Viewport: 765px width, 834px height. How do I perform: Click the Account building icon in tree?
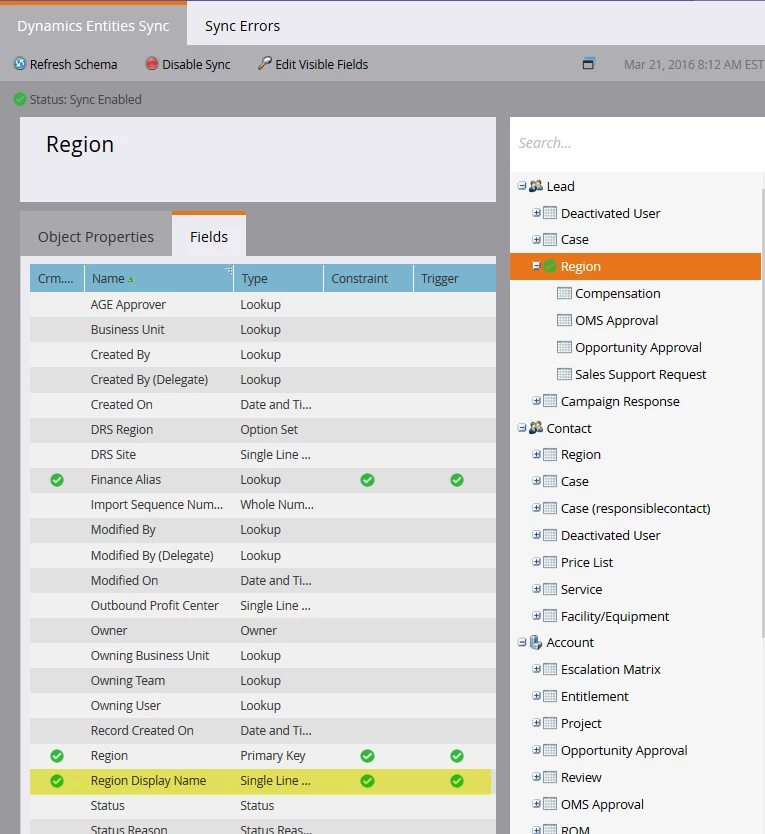click(536, 643)
